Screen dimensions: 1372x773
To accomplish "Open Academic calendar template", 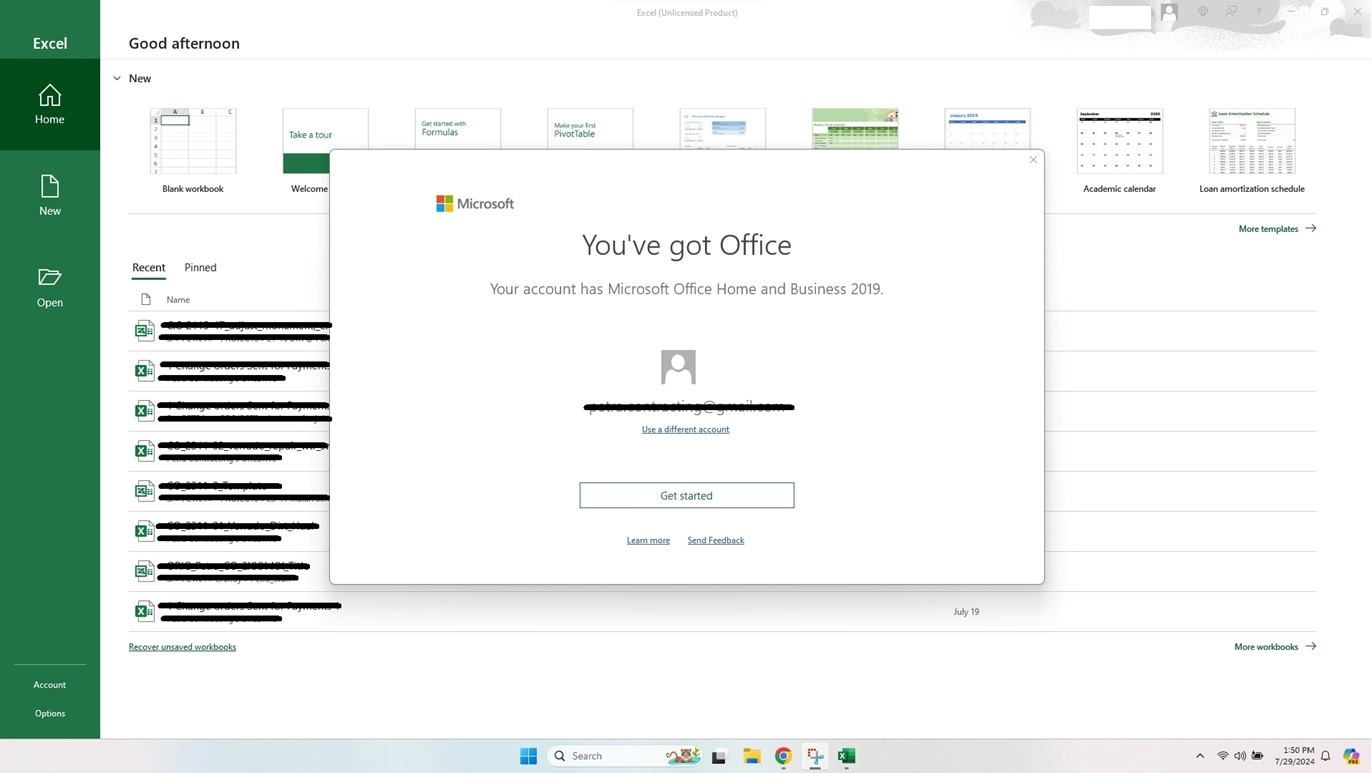I will pos(1119,150).
